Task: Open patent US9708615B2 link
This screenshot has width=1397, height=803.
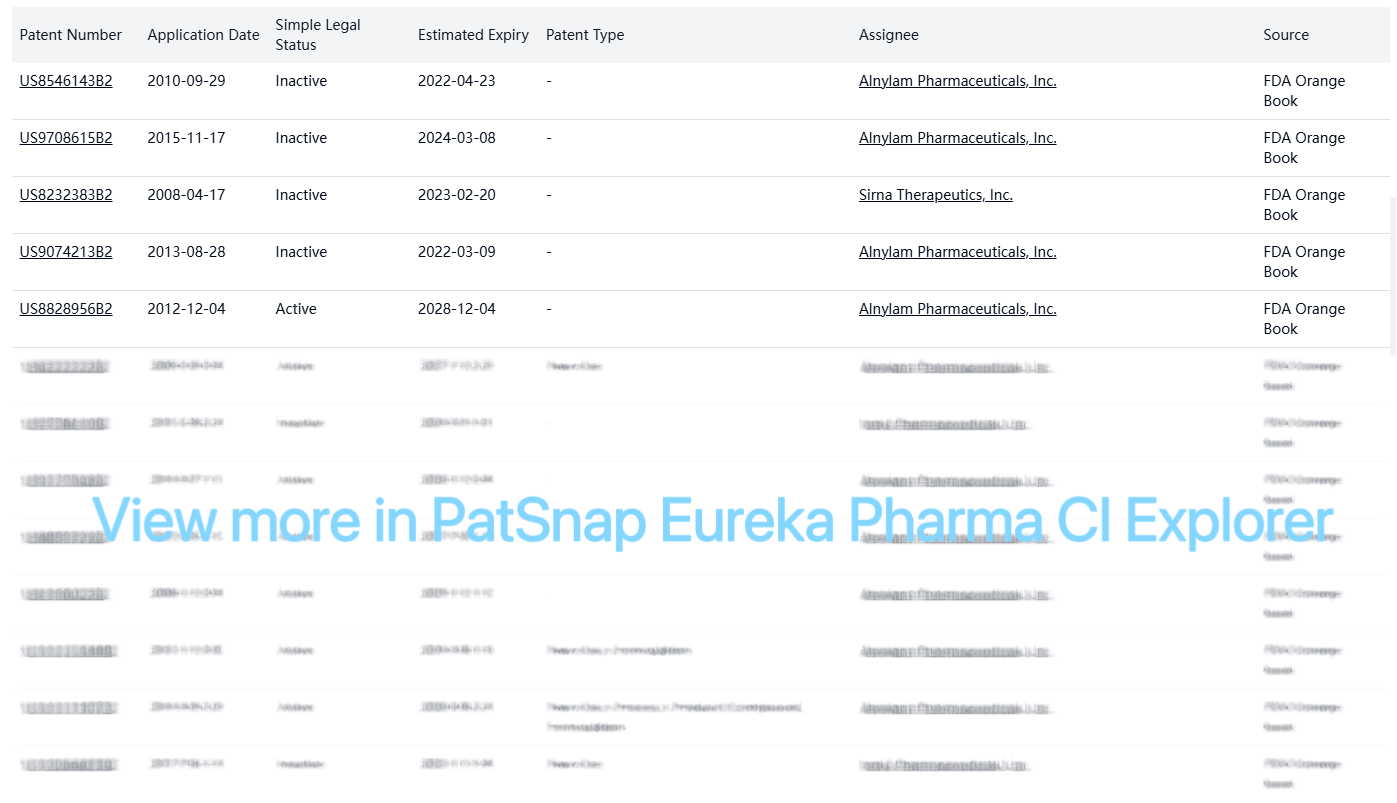Action: click(x=66, y=138)
